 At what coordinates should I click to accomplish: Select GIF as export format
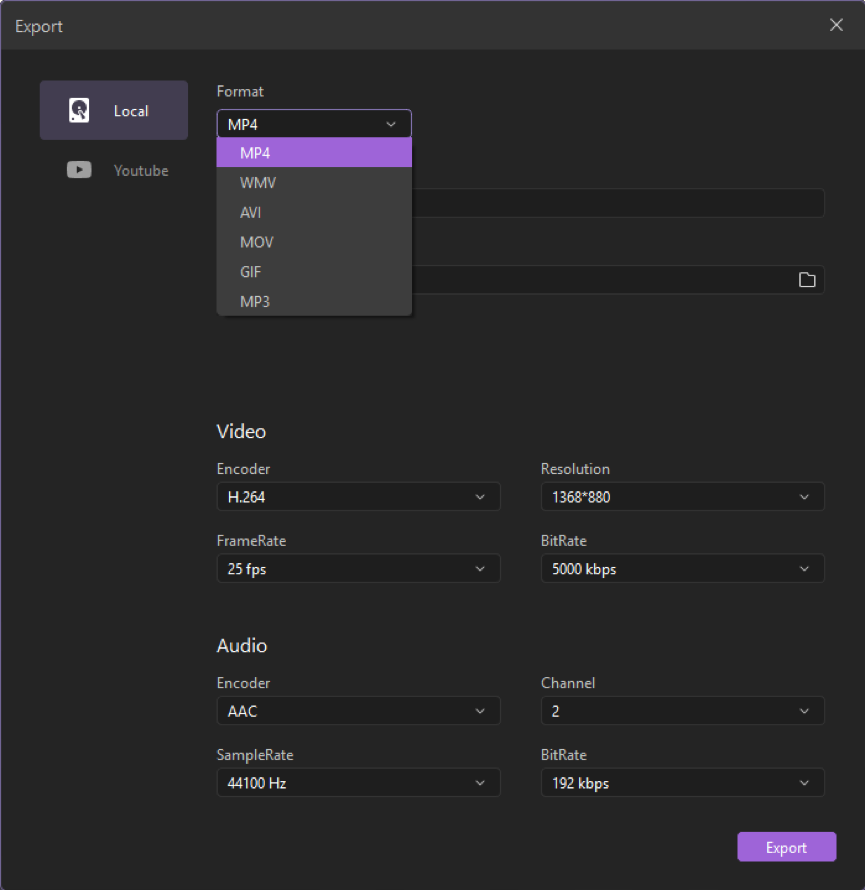tap(314, 272)
